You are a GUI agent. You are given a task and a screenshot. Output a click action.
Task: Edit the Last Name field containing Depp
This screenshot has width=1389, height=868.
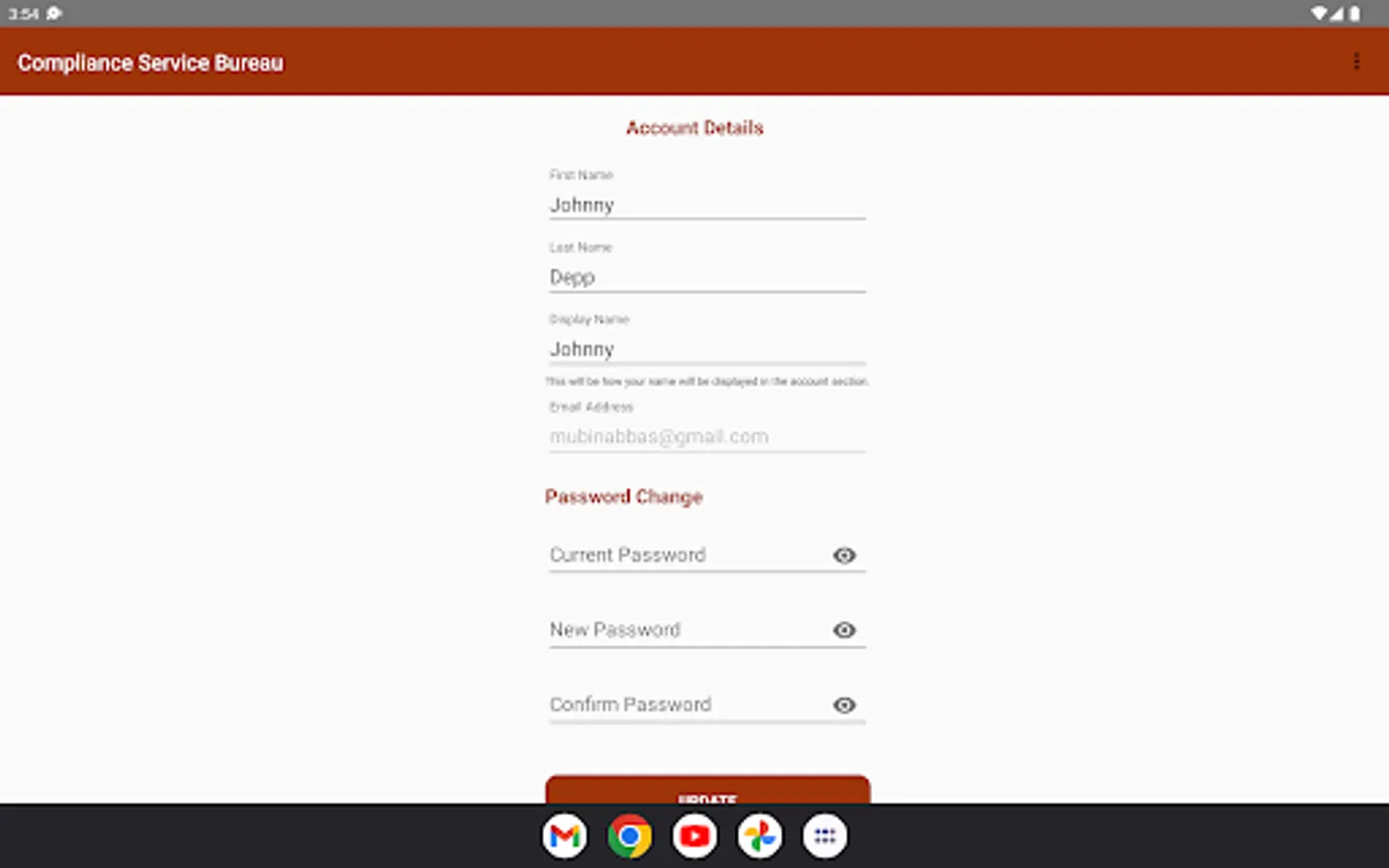click(707, 277)
